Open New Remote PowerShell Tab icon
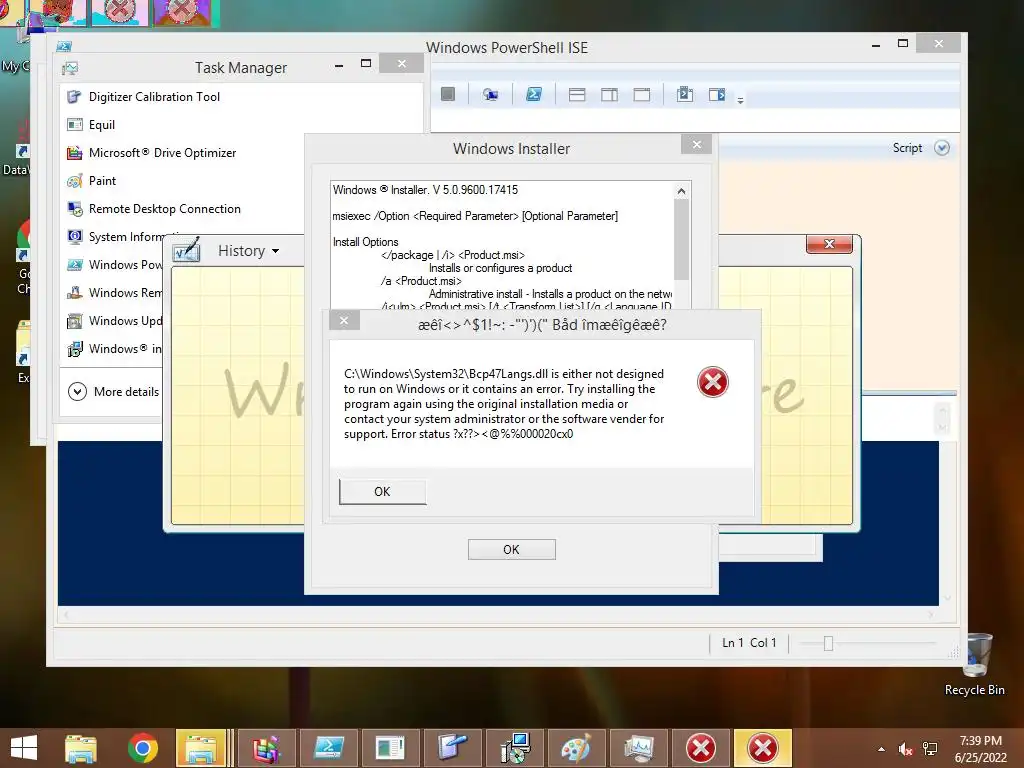 pyautogui.click(x=490, y=95)
